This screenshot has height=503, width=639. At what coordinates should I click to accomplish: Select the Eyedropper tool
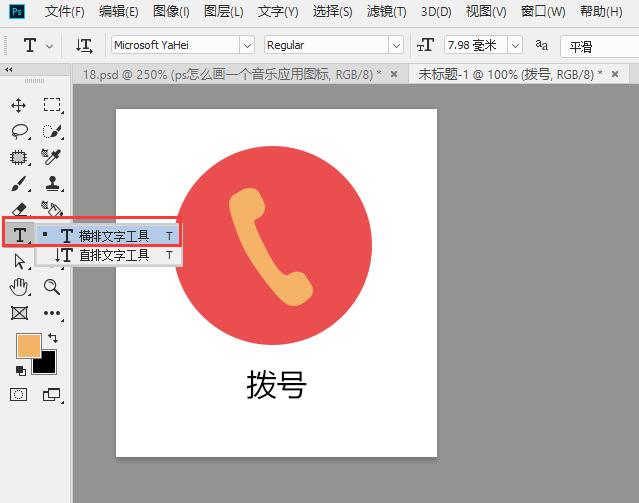click(51, 157)
